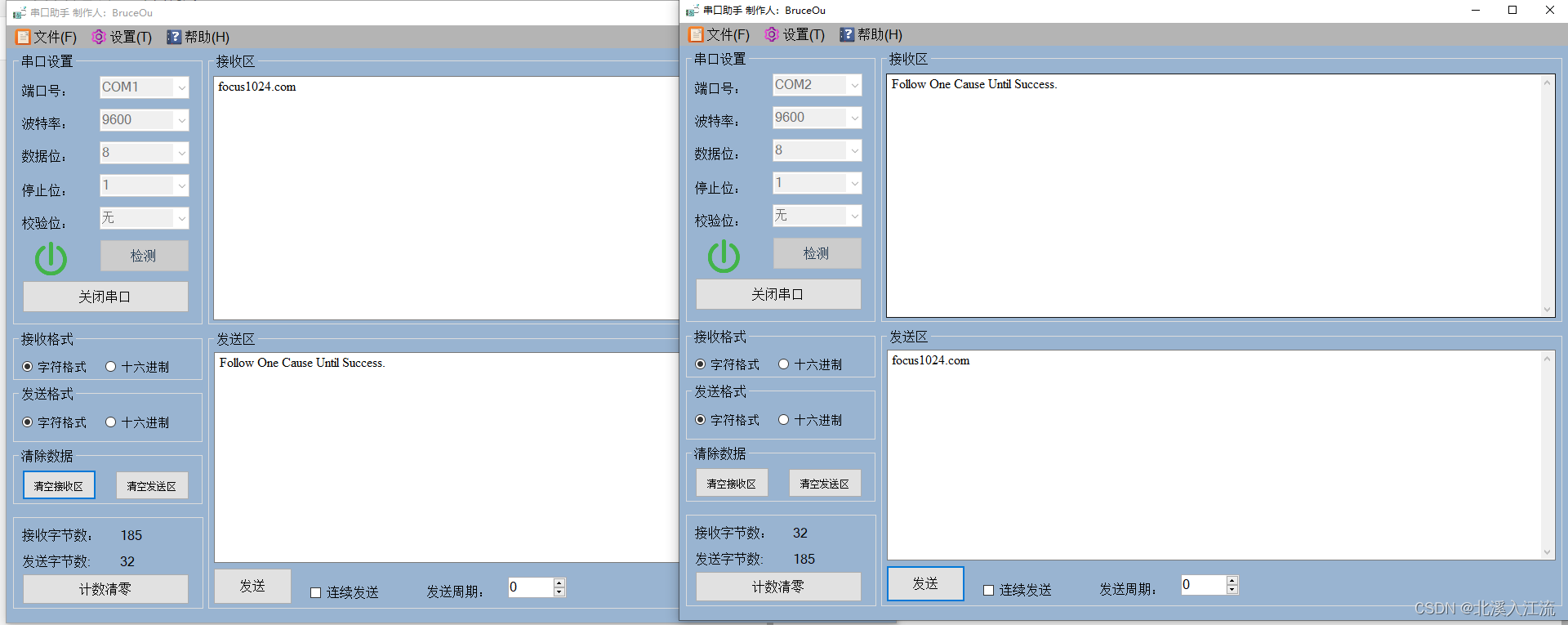Open 帮助(H) menu in COM2 window
Screen dimensions: 1568x625
(871, 34)
